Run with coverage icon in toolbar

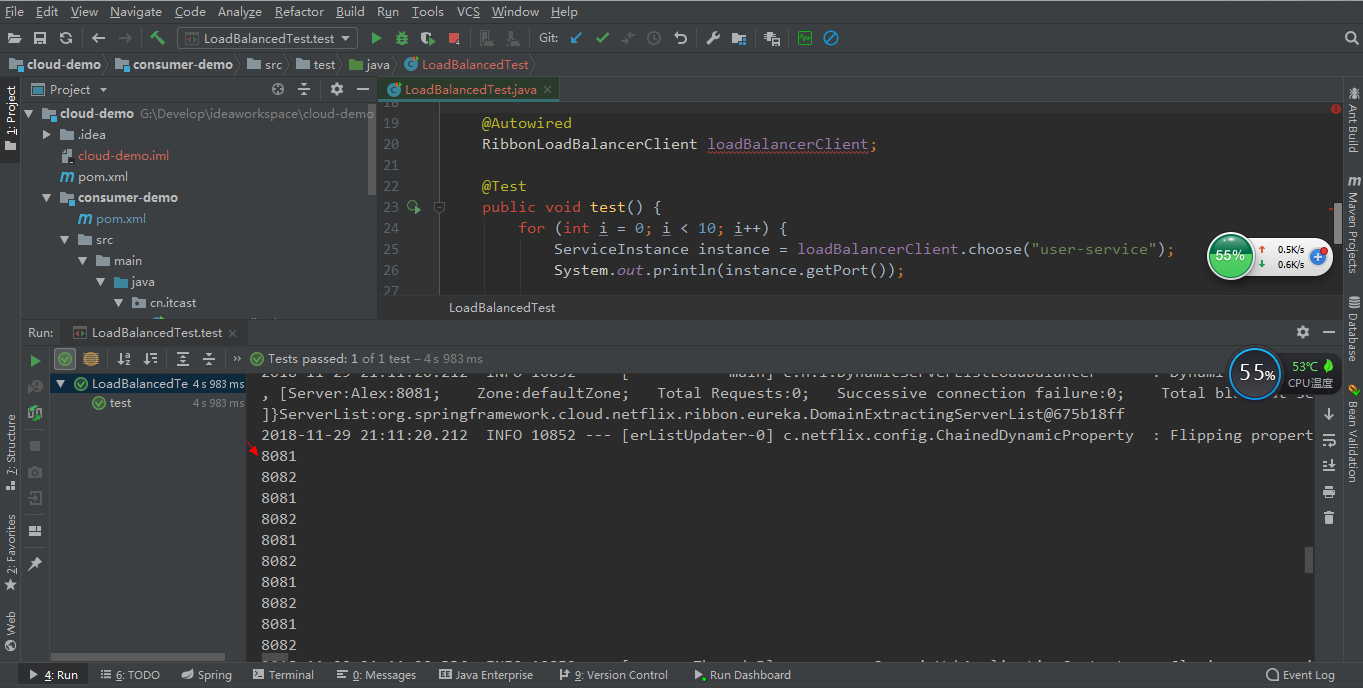click(x=428, y=38)
